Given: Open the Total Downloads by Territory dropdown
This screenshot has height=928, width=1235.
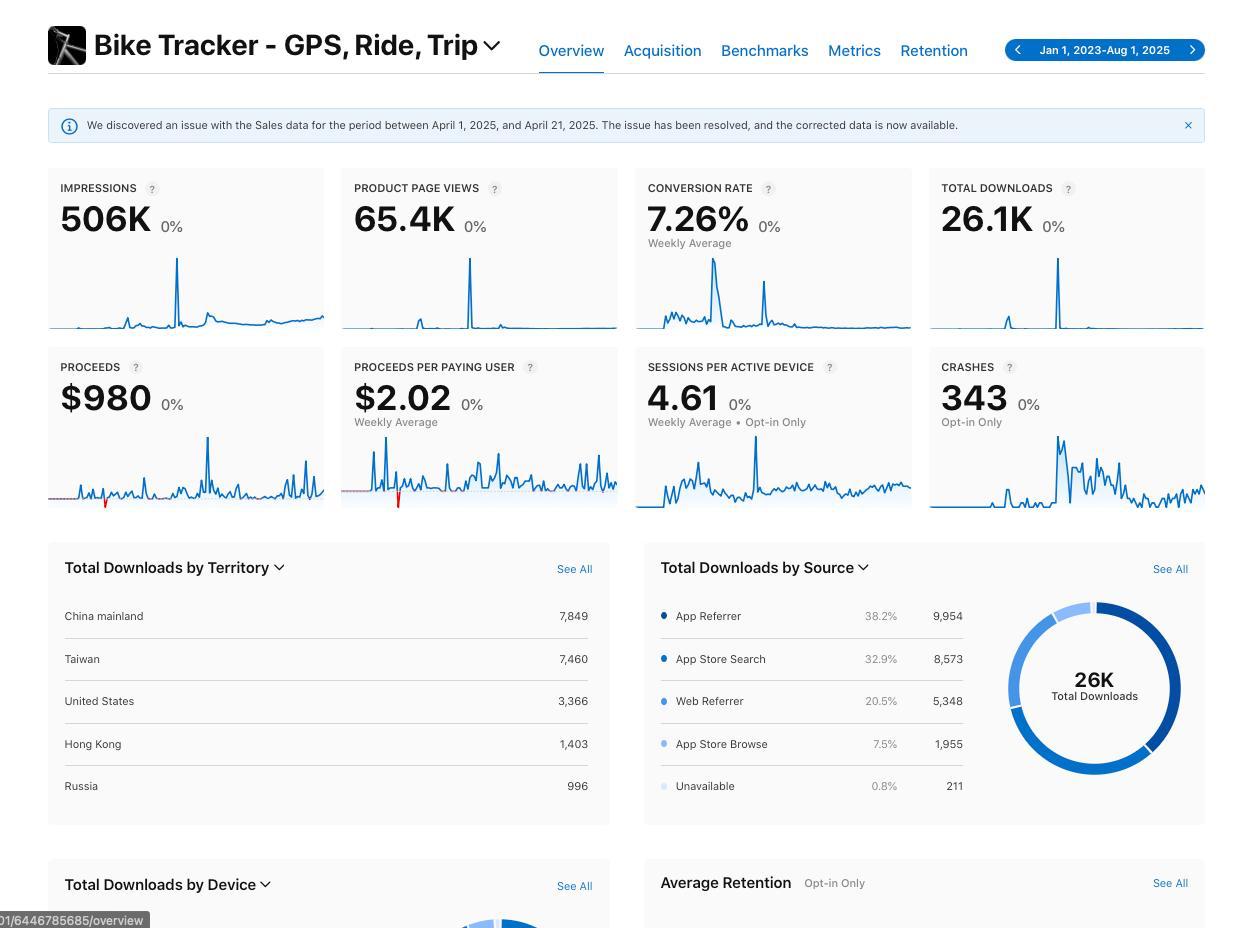Looking at the screenshot, I should [x=278, y=567].
